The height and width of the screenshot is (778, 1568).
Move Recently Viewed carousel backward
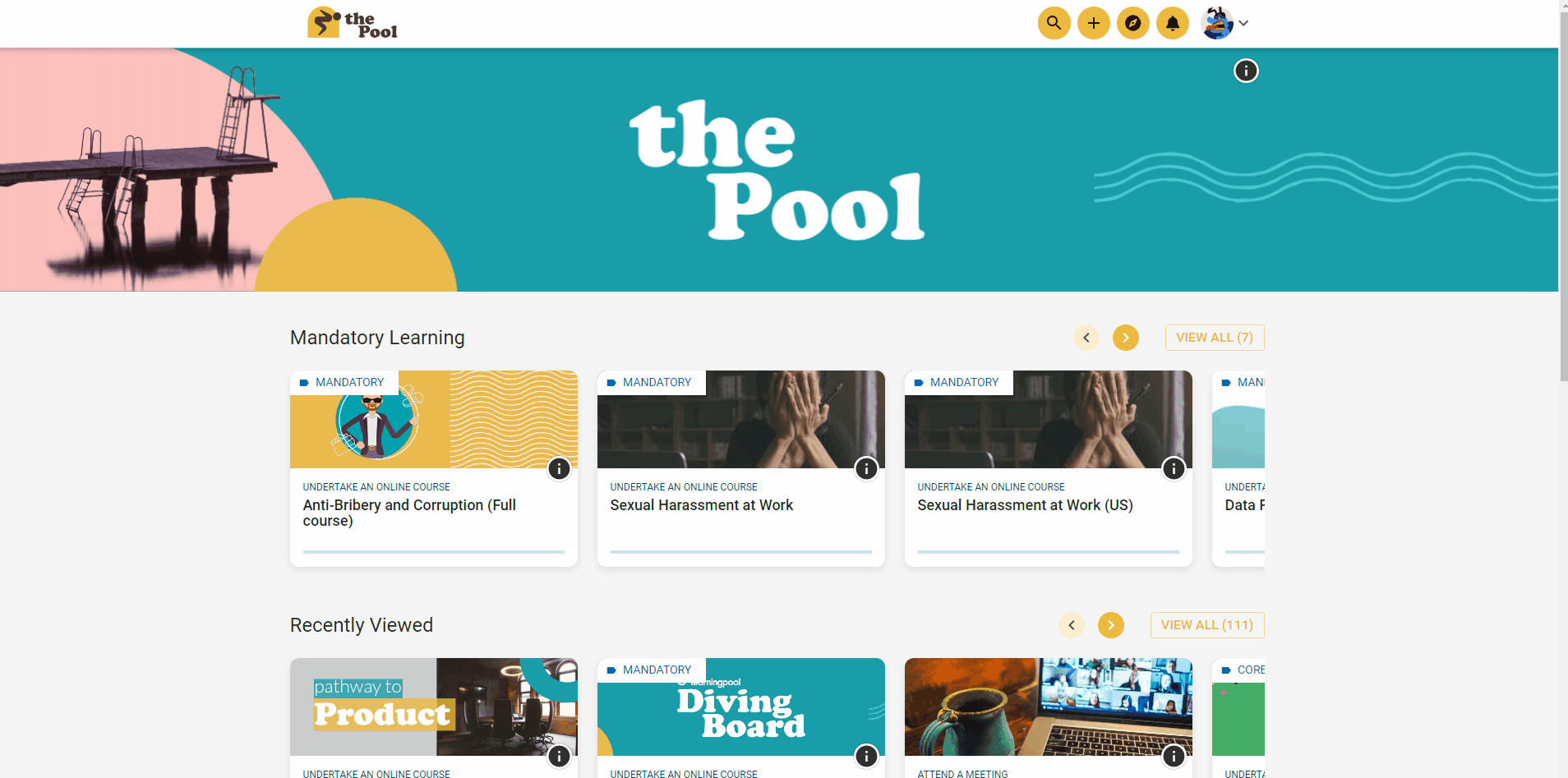[x=1071, y=625]
